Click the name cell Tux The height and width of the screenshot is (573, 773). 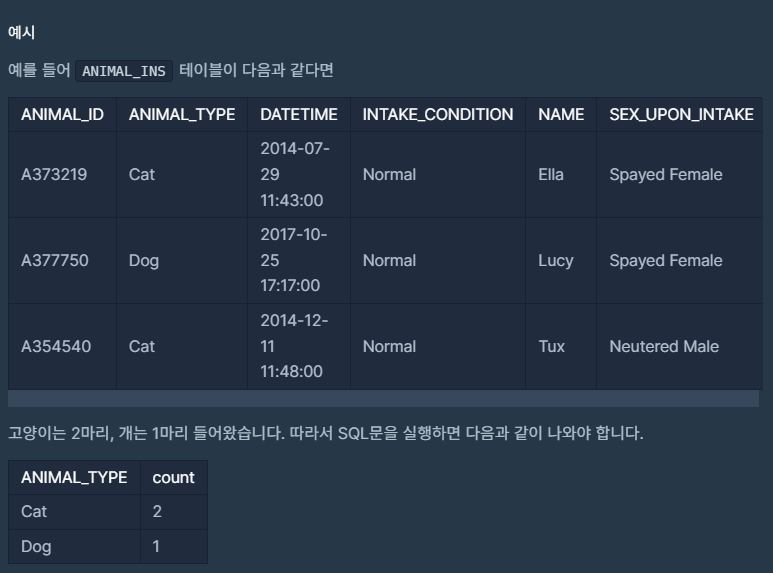[561, 347]
